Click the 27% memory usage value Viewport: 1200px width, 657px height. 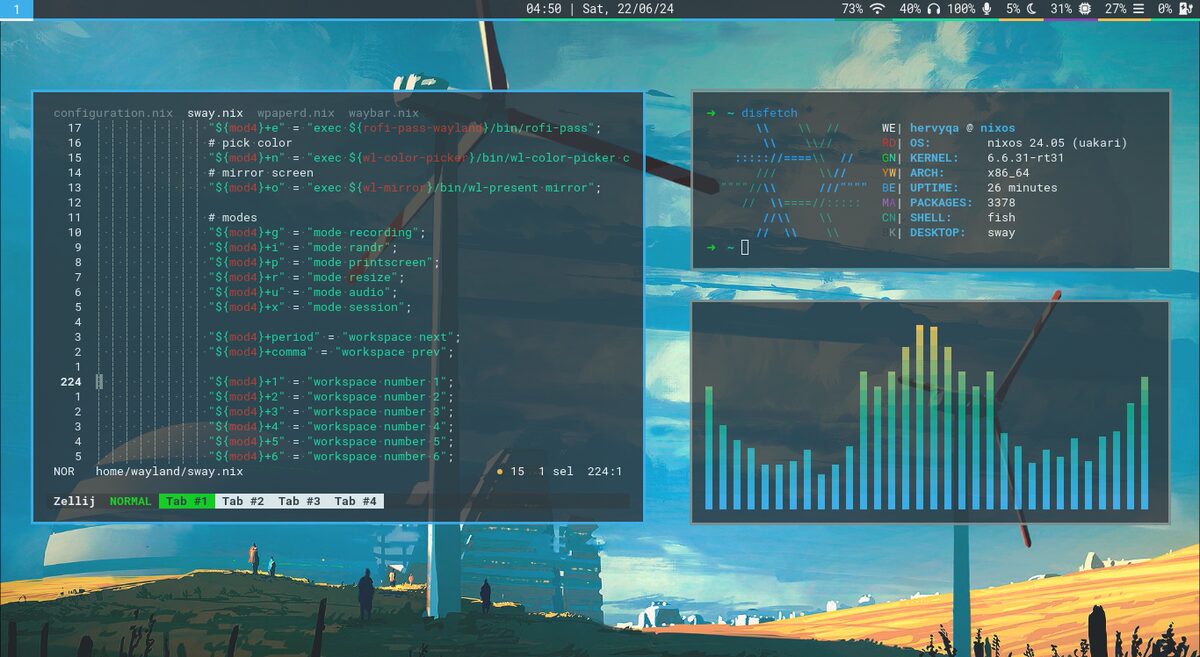pyautogui.click(x=1115, y=9)
